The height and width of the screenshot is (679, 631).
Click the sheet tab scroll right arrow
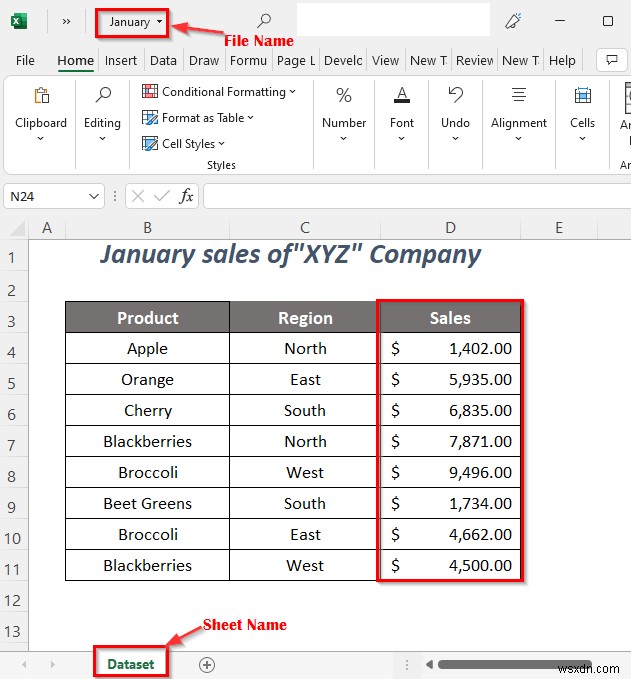[x=52, y=664]
